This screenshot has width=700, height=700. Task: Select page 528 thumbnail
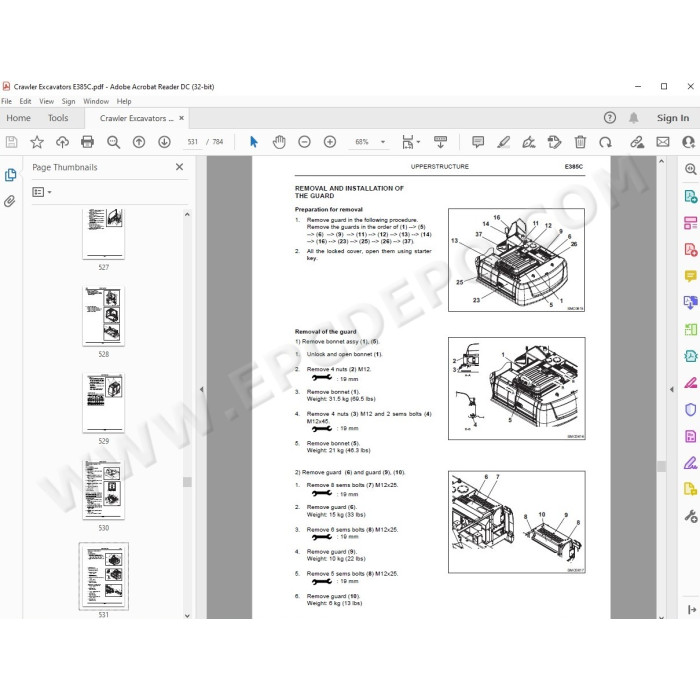[x=104, y=316]
